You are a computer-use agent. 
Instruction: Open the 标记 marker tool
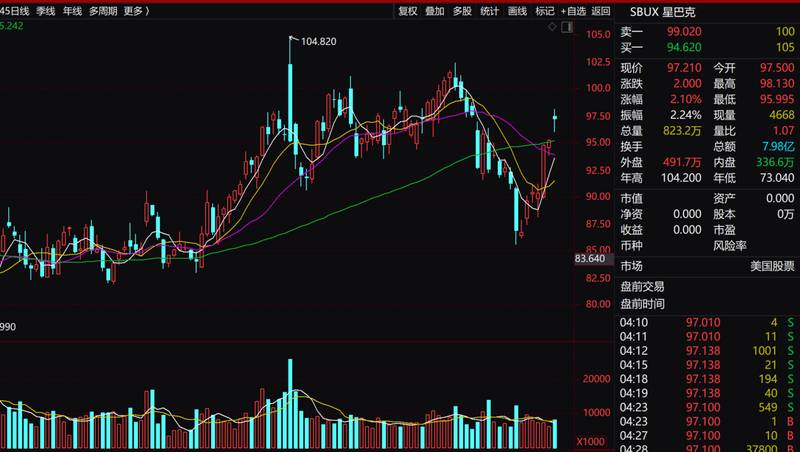coord(544,11)
